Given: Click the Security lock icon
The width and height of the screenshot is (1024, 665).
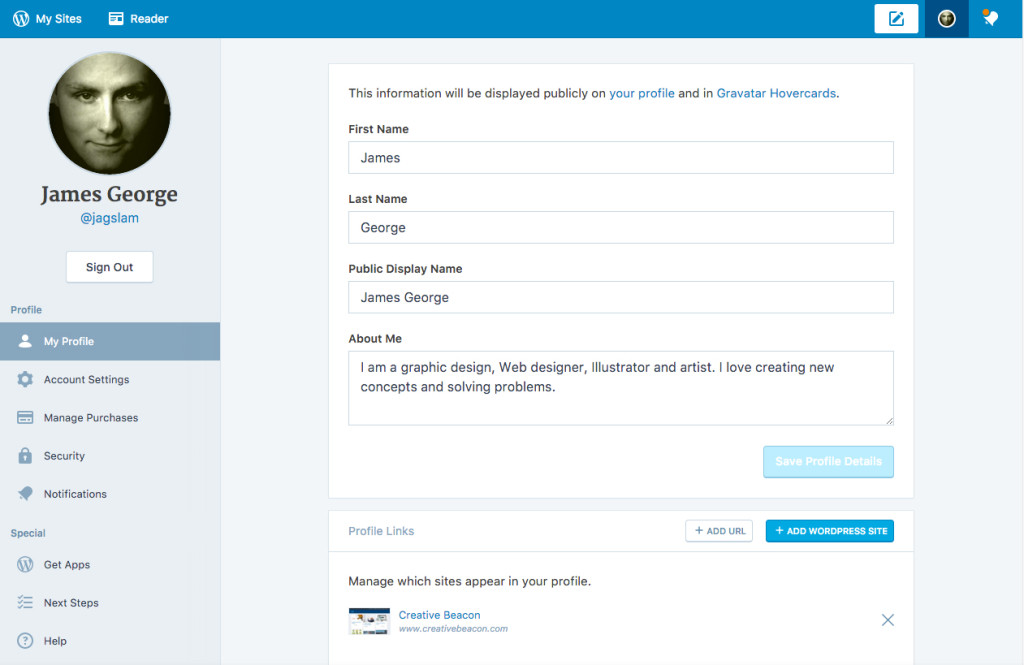Looking at the screenshot, I should [x=25, y=455].
